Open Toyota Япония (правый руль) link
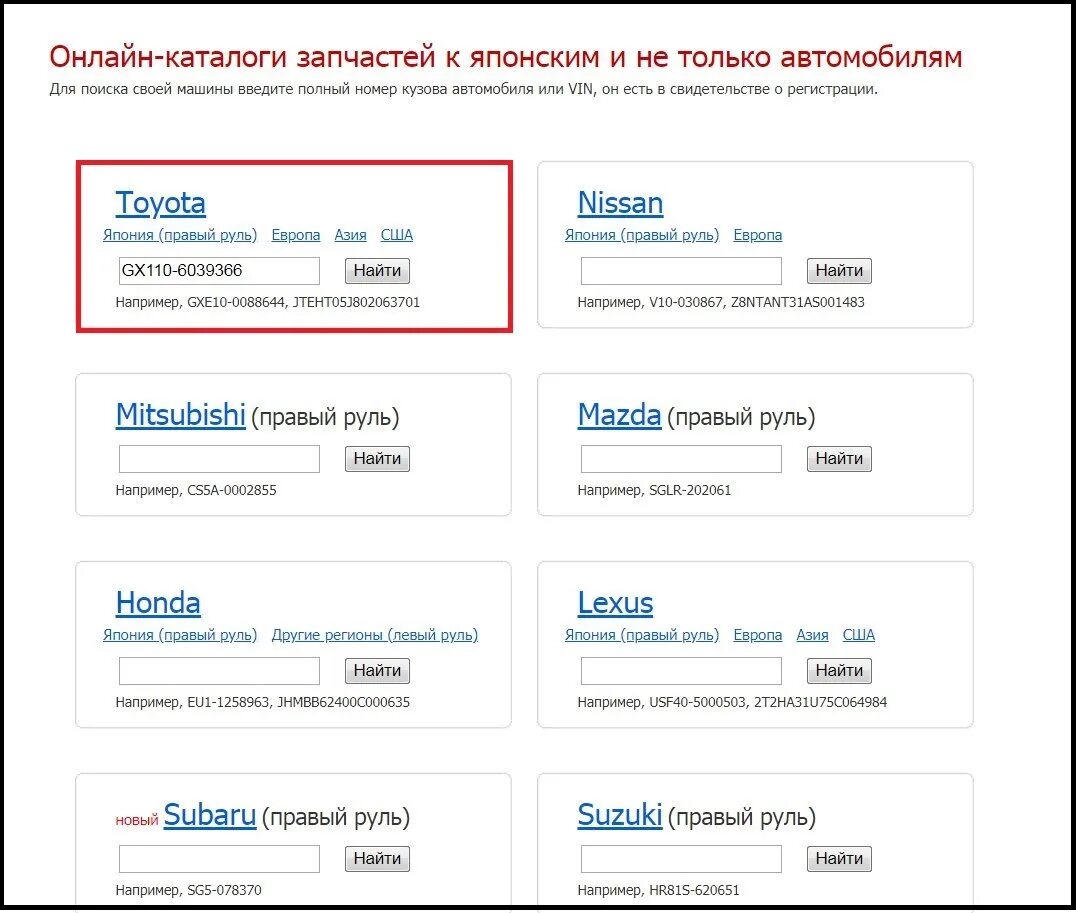The width and height of the screenshot is (1076, 913). pos(180,235)
